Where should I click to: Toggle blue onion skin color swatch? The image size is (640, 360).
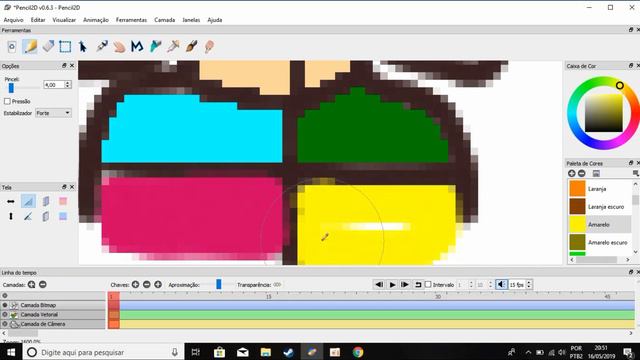tap(63, 216)
